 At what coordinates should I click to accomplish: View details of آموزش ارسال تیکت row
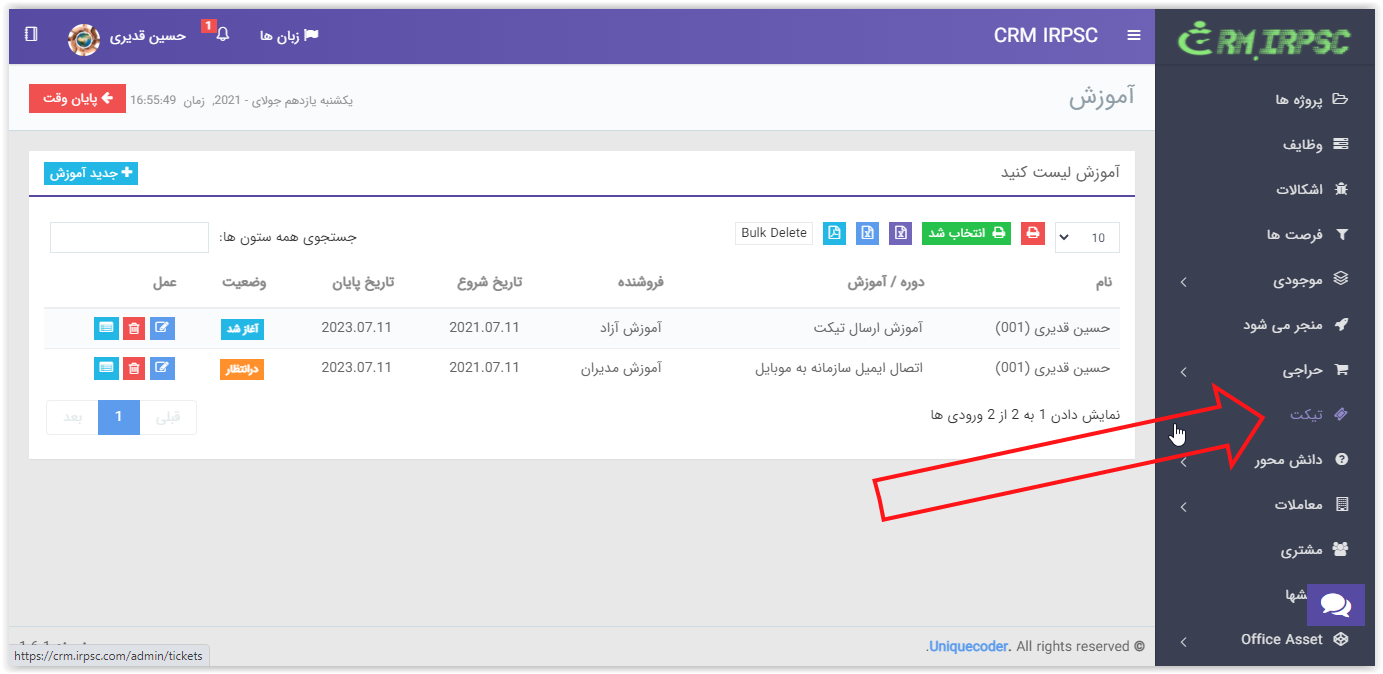pyautogui.click(x=106, y=328)
